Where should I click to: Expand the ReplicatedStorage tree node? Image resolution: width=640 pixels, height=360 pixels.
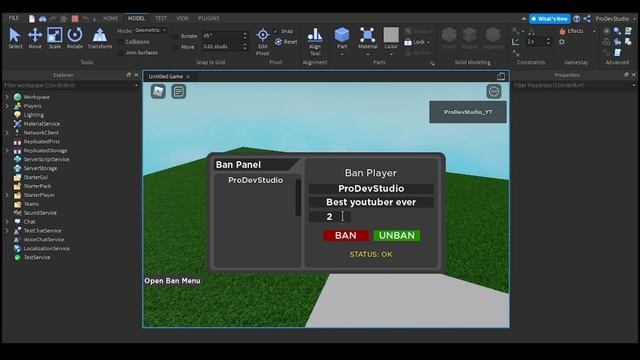click(x=7, y=151)
